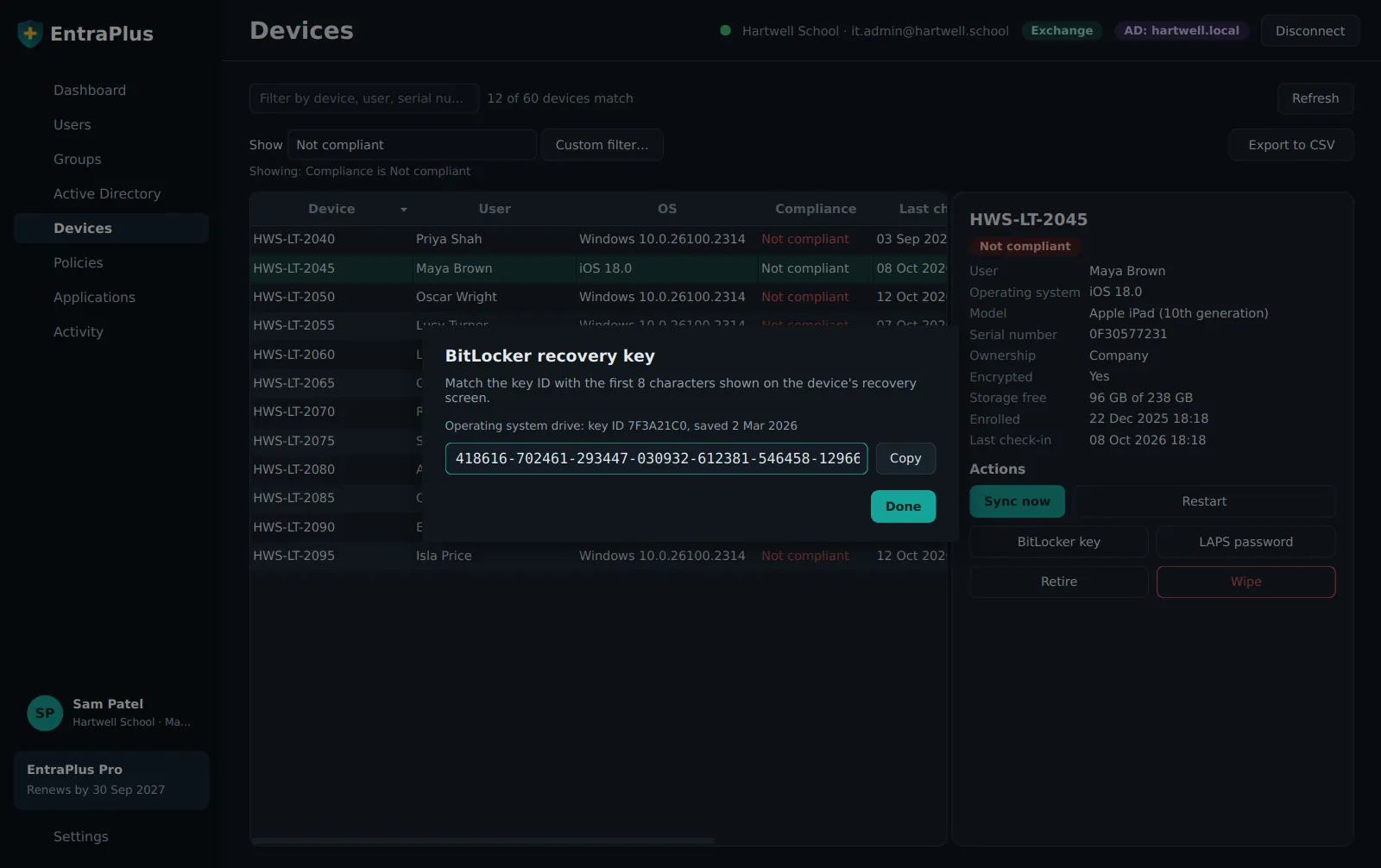Click the Exchange badge

click(x=1062, y=31)
